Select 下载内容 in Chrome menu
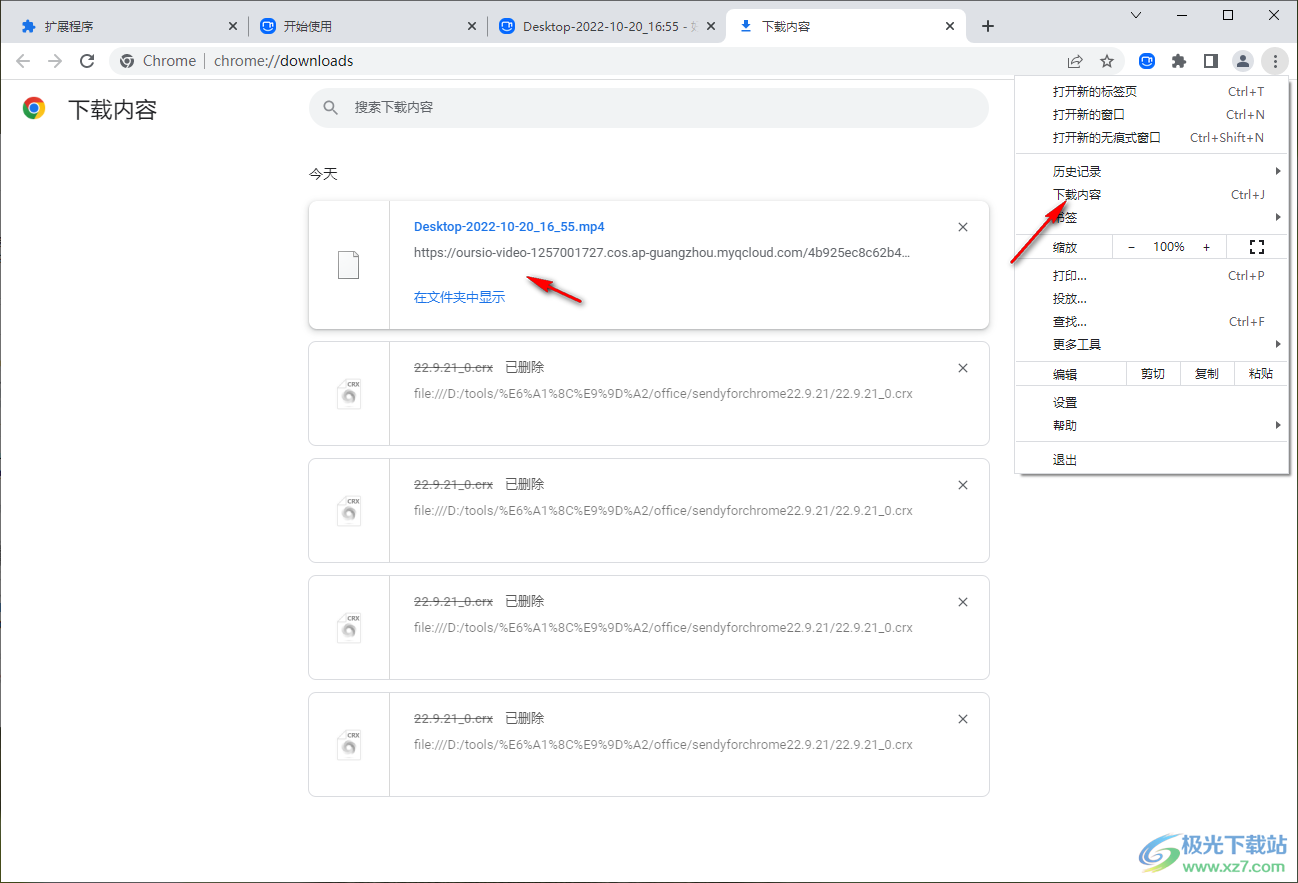The height and width of the screenshot is (883, 1298). point(1152,194)
